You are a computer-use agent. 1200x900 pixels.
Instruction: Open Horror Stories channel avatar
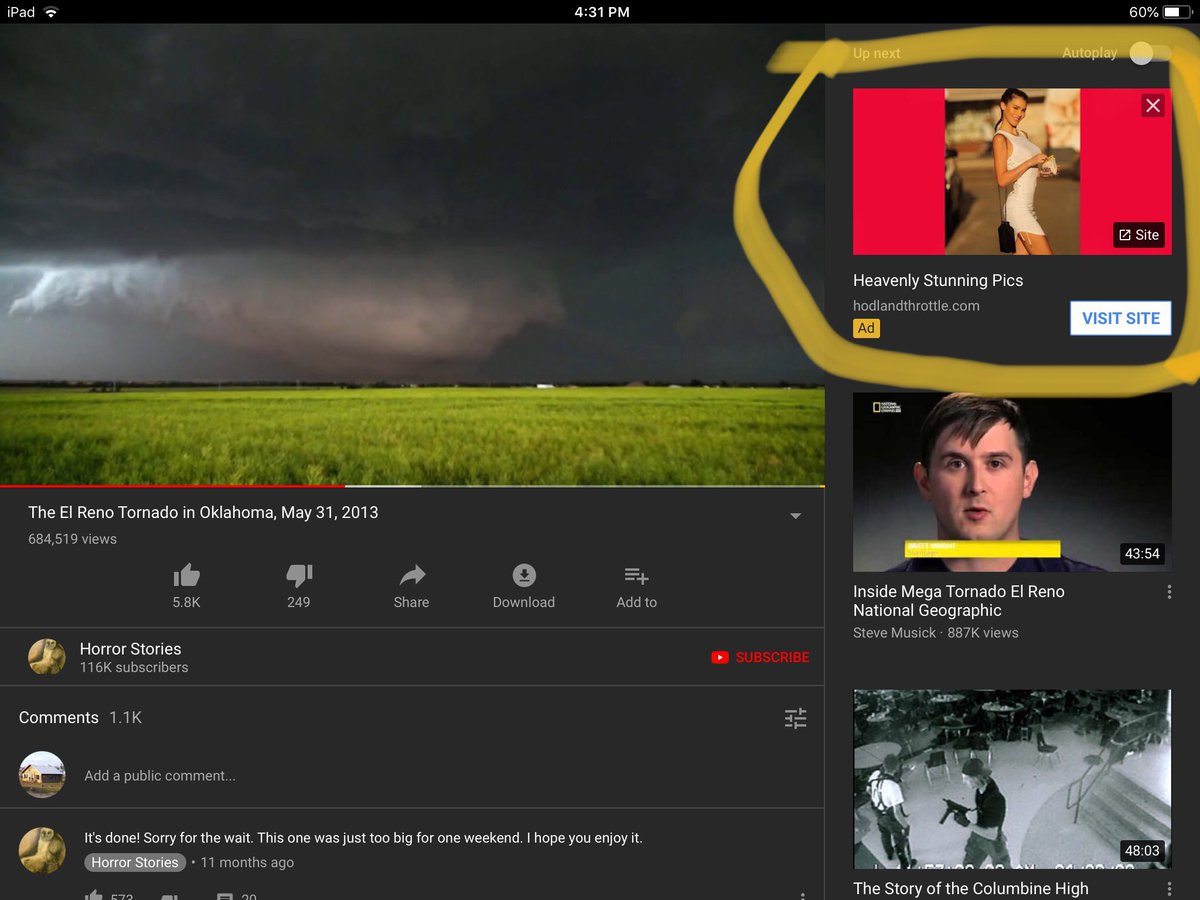(x=47, y=657)
